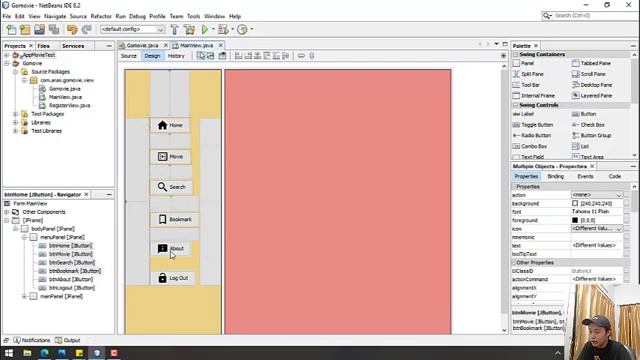Click the New File toolbar icon

[11, 29]
